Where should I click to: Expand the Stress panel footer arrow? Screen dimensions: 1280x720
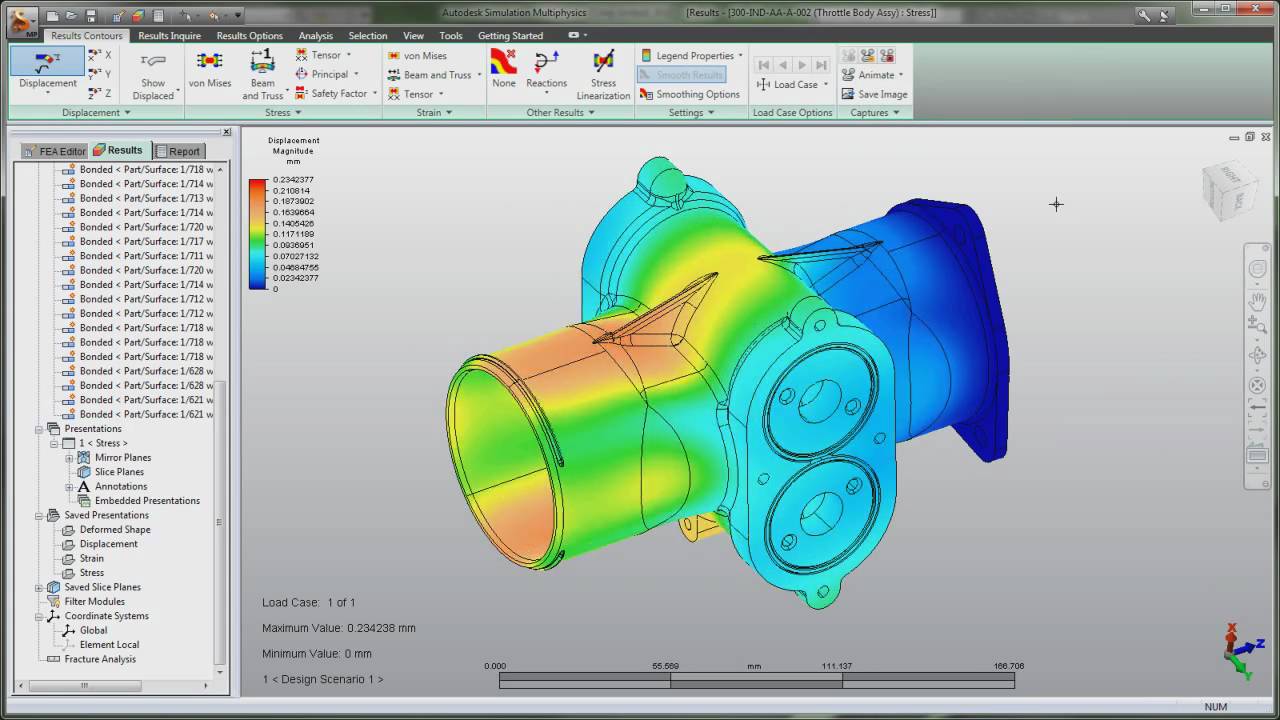298,113
